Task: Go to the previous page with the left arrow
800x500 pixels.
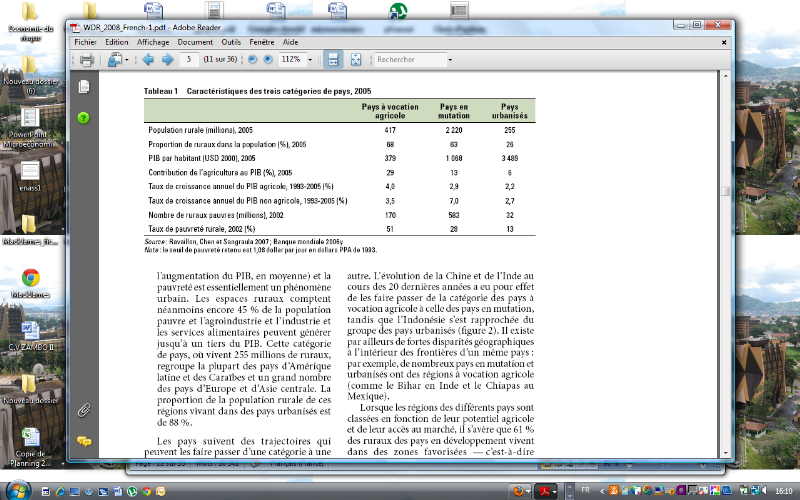Action: [x=148, y=60]
